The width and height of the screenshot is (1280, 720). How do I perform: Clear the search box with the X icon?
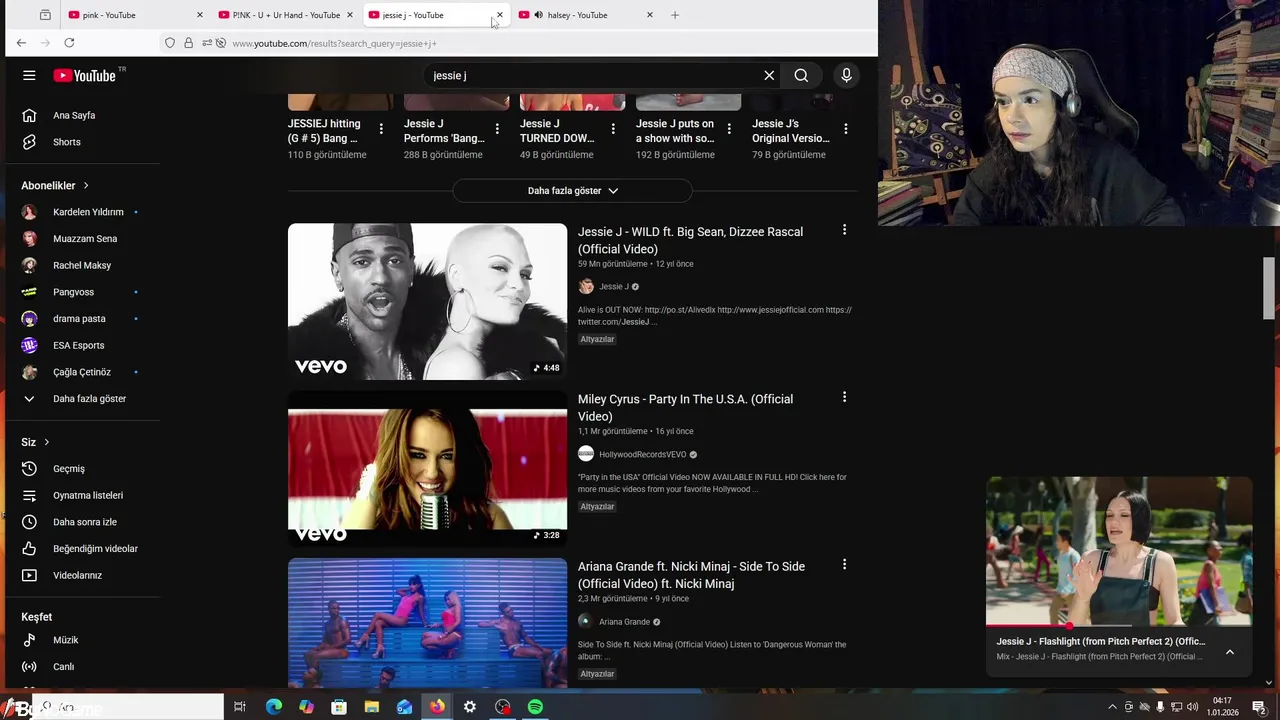pos(769,75)
